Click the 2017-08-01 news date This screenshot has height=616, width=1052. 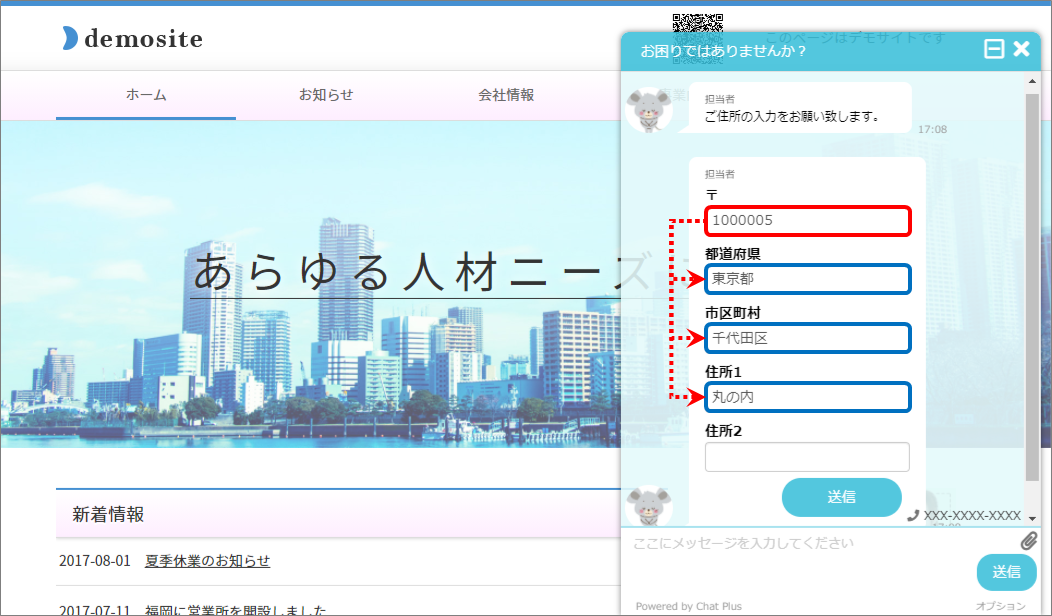pos(95,561)
